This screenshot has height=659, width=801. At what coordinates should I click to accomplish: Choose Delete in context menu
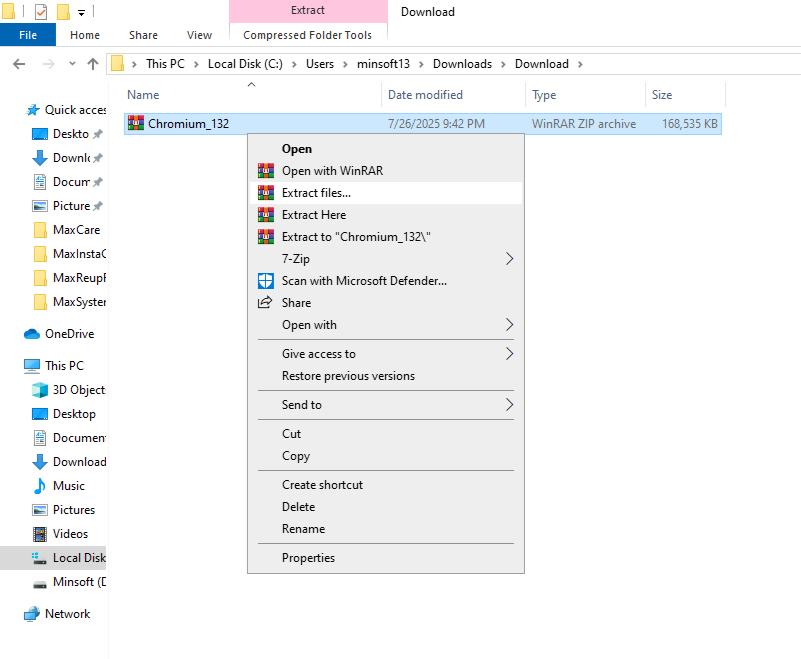point(386,507)
